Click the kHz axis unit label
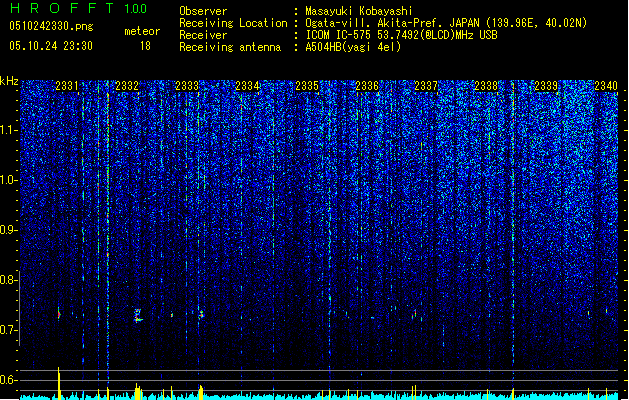Screen dimensions: 629x400 point(9,81)
